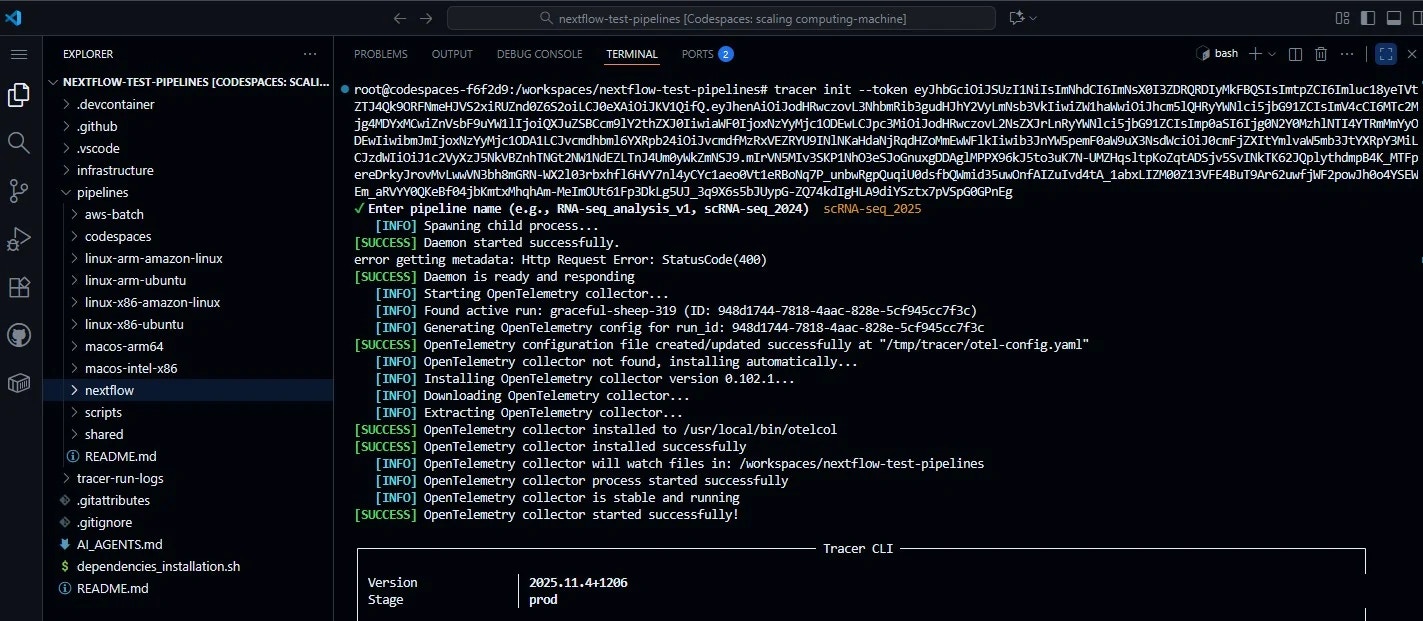
Task: Toggle primary sidebar visibility
Action: [x=1368, y=17]
